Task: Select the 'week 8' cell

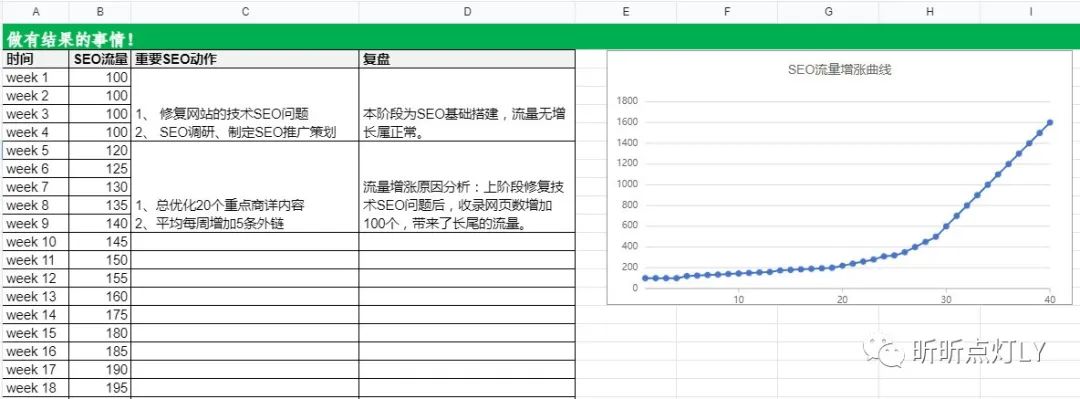Action: coord(36,205)
